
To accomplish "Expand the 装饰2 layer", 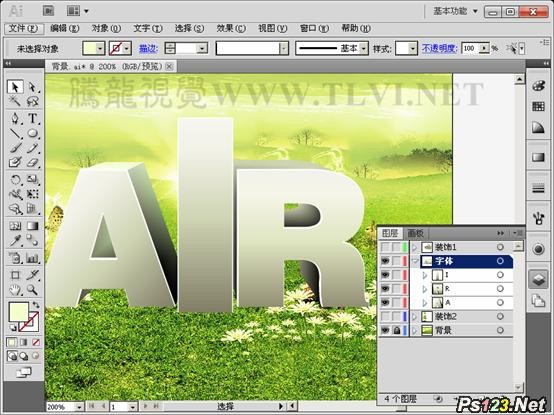I will point(415,317).
